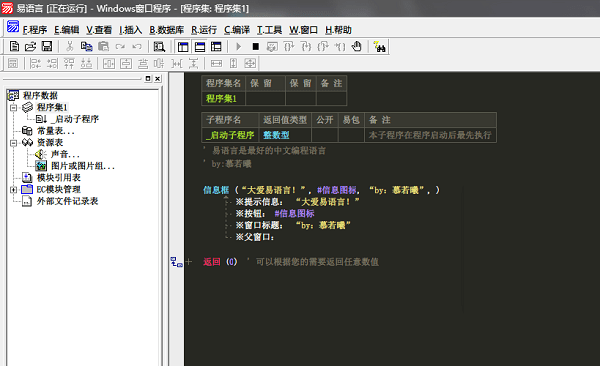This screenshot has height=366, width=600.
Task: Click the Run (play triangle) button
Action: pyautogui.click(x=239, y=47)
